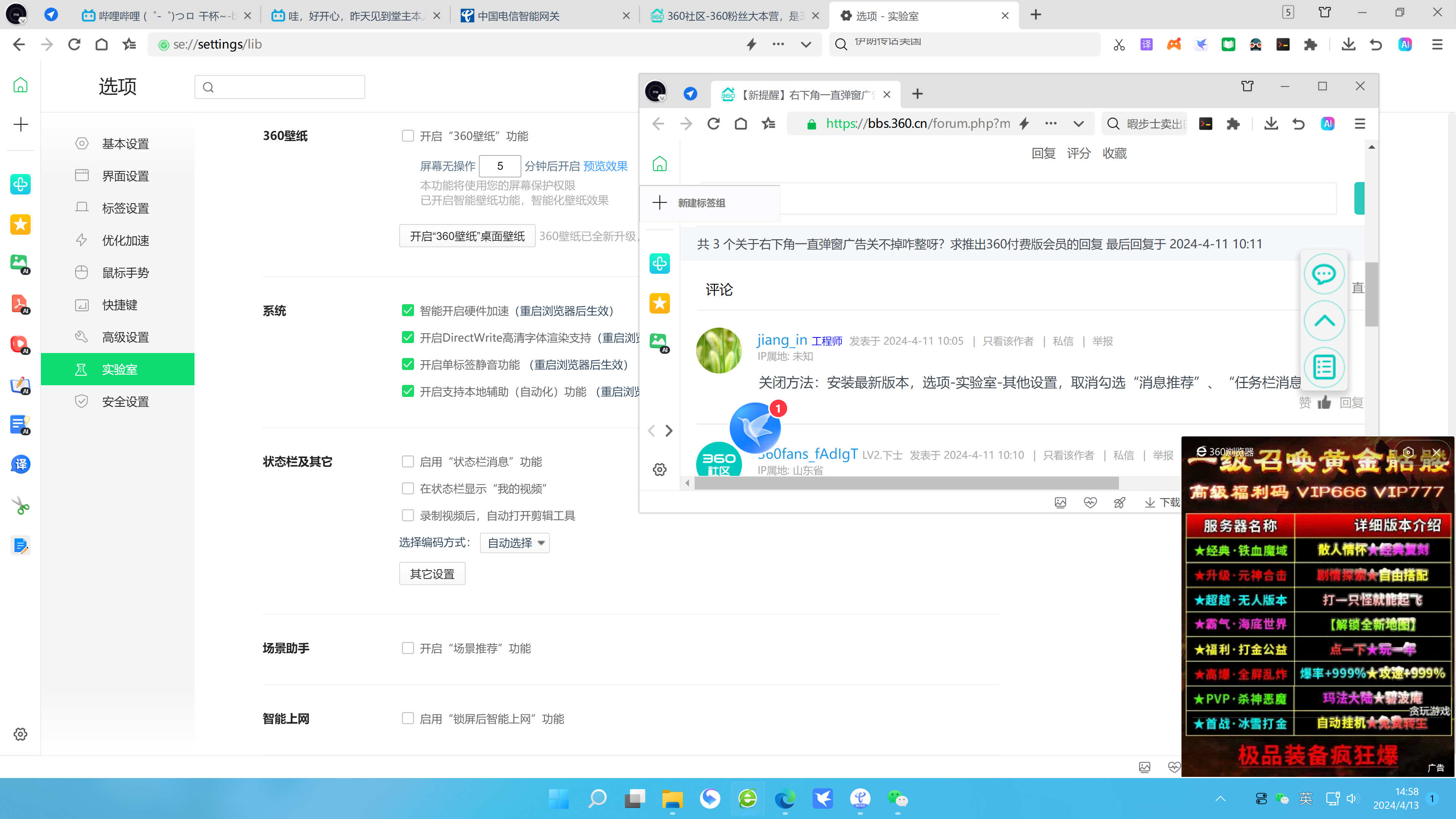Select 基本设置 in settings menu
Viewport: 1456px width, 819px height.
[x=118, y=144]
